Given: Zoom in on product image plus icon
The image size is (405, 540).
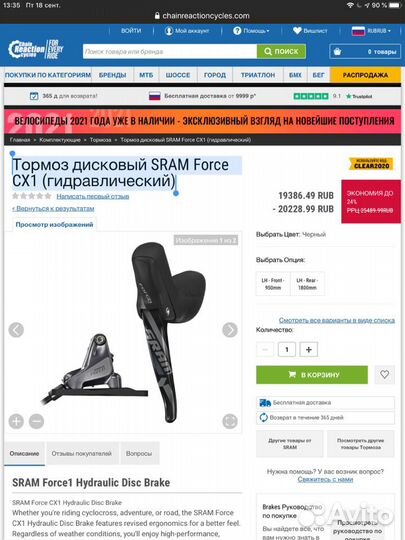Looking at the screenshot, I should click(x=16, y=421).
